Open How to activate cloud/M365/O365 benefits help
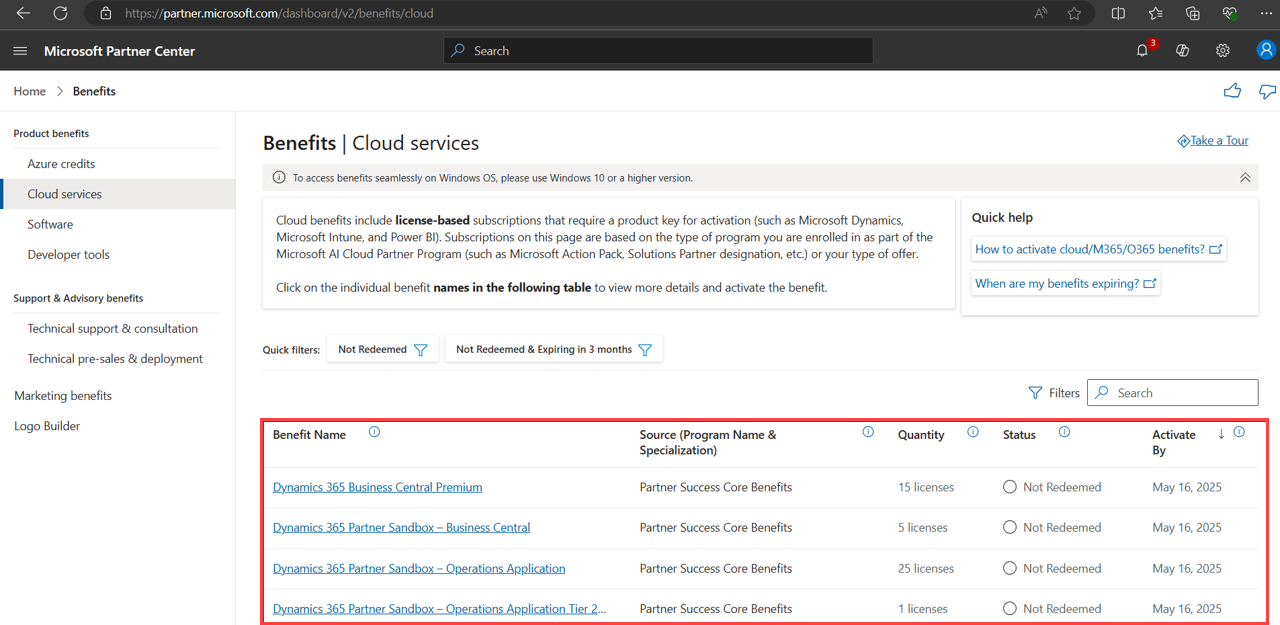Screen dimensions: 1280x625 tap(1098, 249)
